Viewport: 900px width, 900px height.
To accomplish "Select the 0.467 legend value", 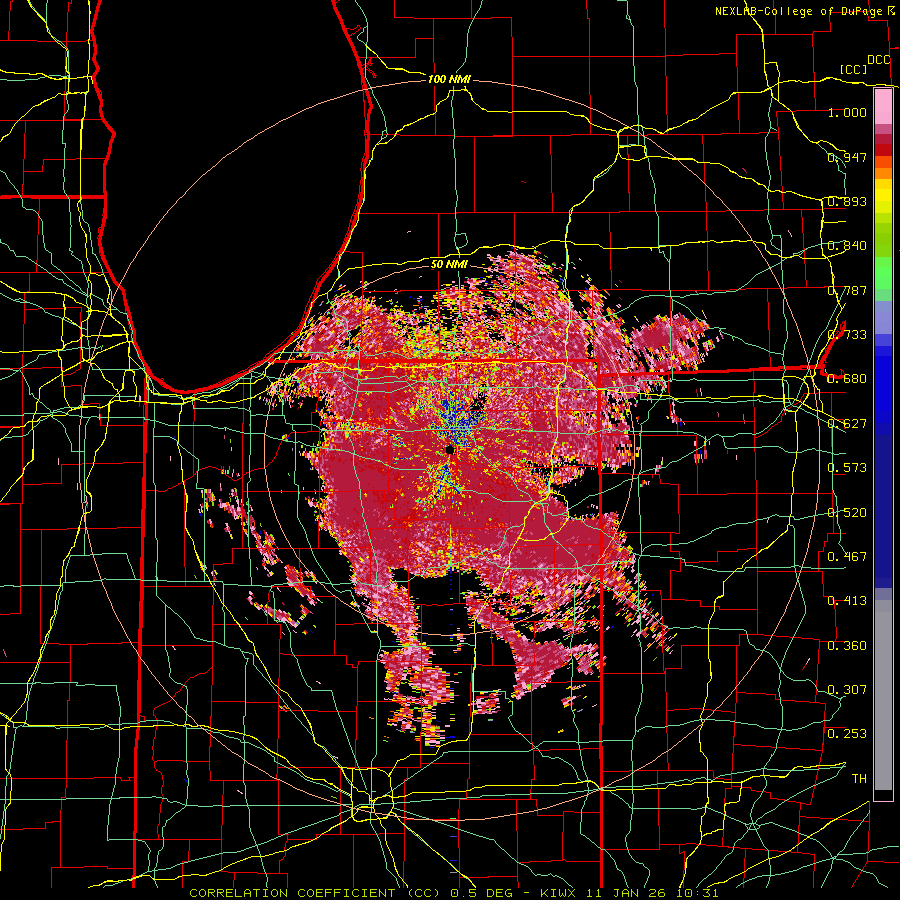I will tap(847, 557).
